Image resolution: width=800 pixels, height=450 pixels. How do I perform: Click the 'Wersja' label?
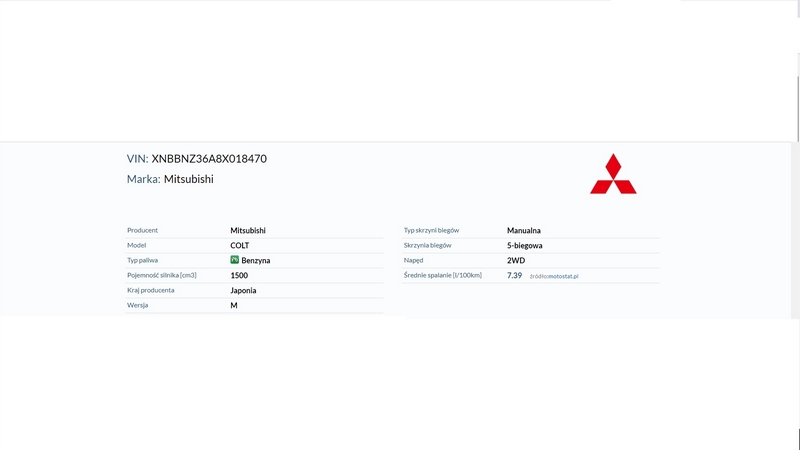[137, 305]
